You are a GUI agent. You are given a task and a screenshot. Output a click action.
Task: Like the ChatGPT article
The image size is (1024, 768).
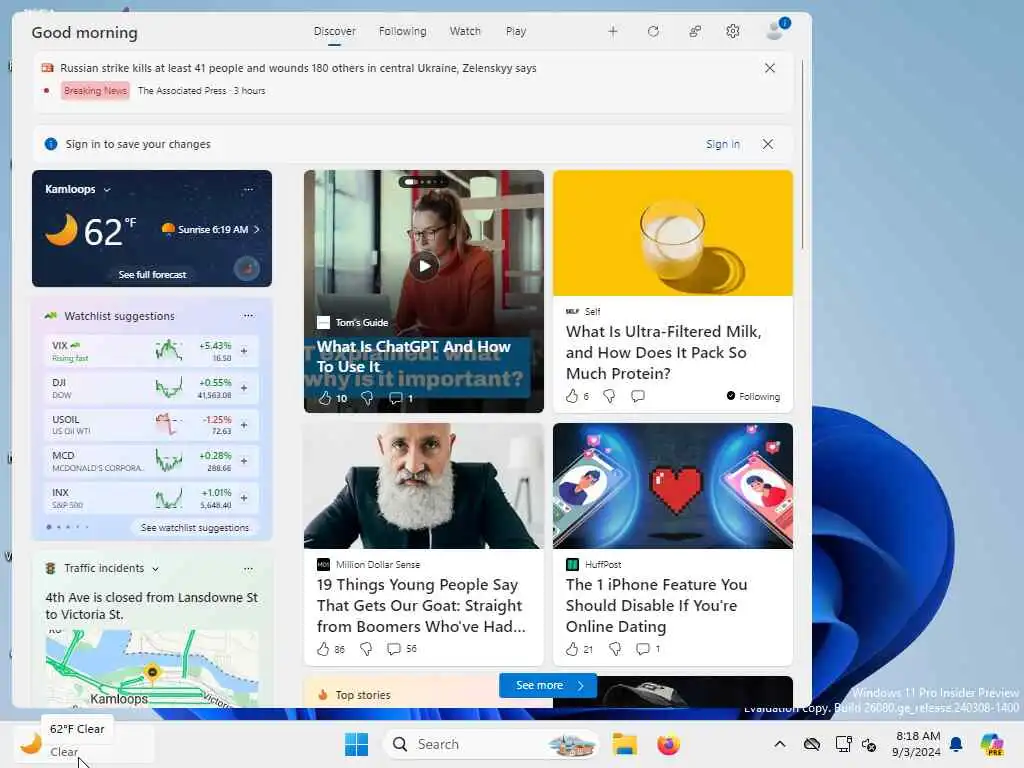325,398
